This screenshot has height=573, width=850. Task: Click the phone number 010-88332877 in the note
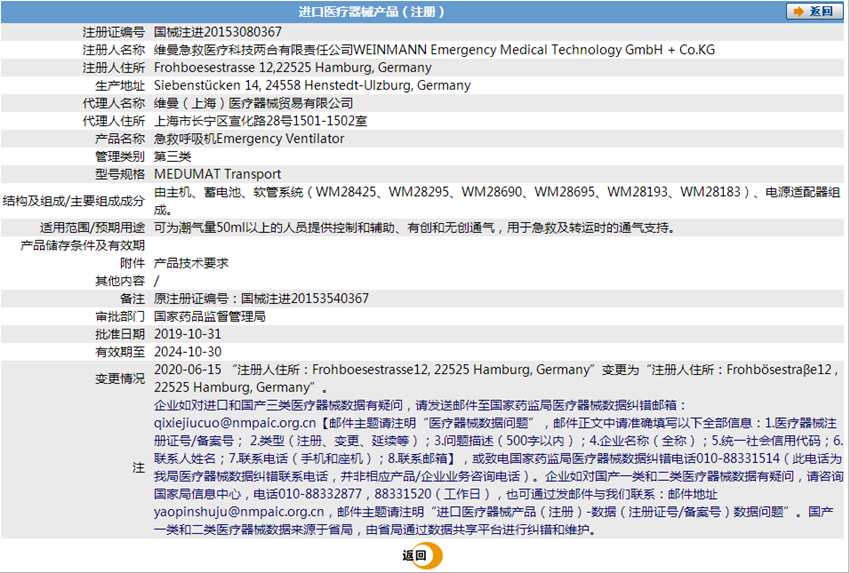click(320, 494)
